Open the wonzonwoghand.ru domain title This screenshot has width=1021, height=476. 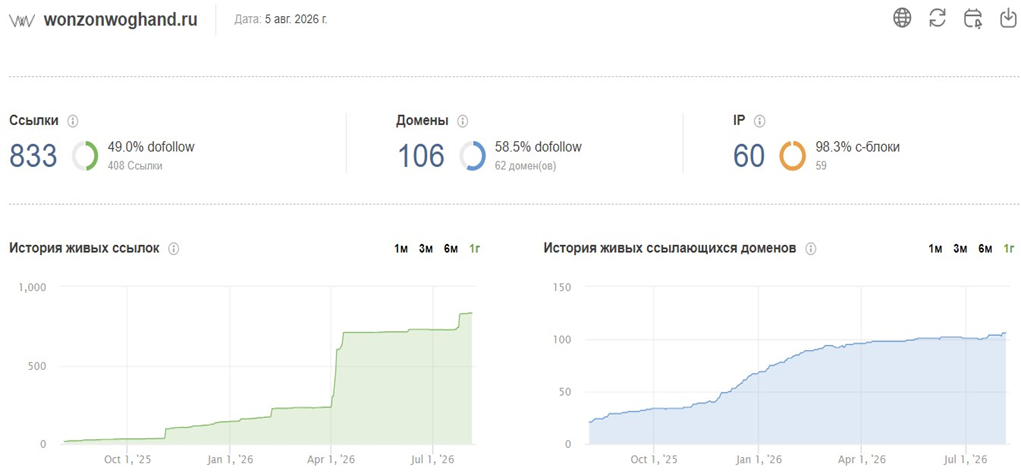click(x=121, y=20)
